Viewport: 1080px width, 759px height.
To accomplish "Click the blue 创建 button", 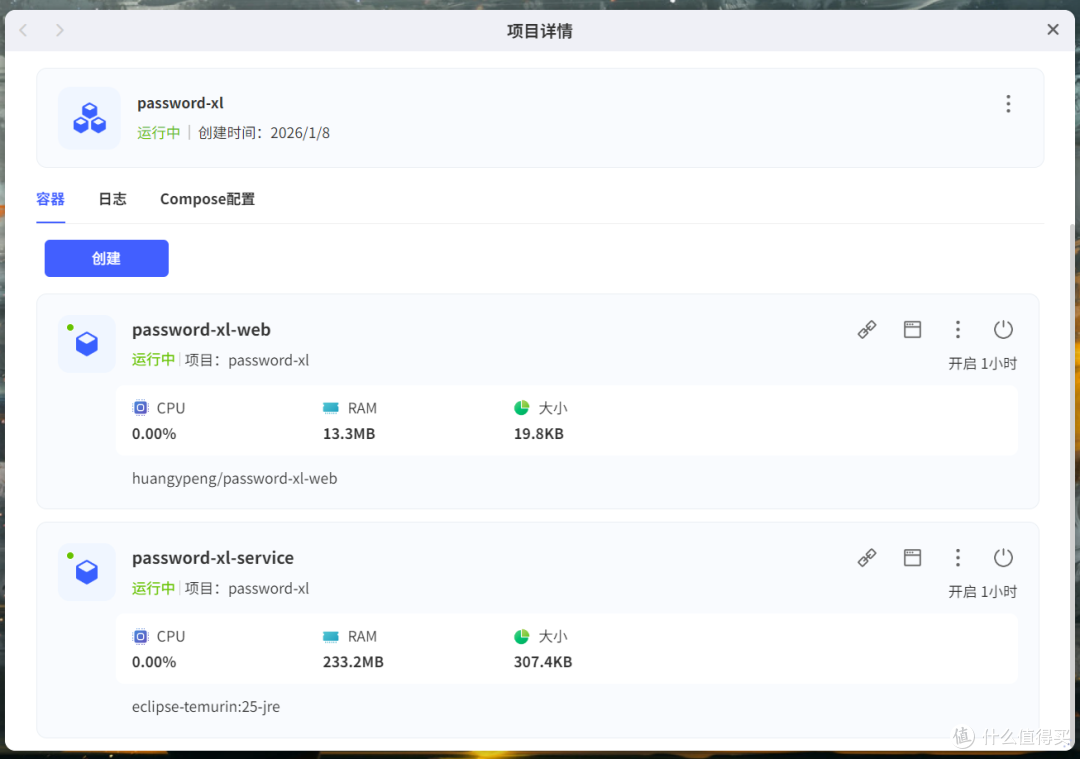I will pos(107,258).
